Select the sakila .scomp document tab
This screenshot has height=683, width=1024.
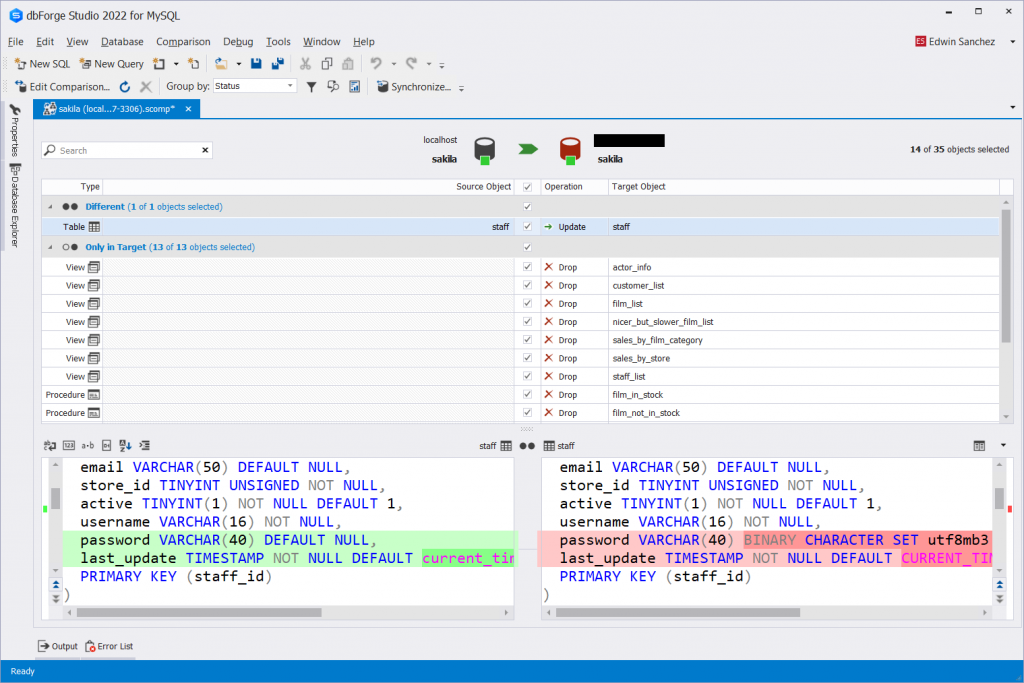(117, 109)
